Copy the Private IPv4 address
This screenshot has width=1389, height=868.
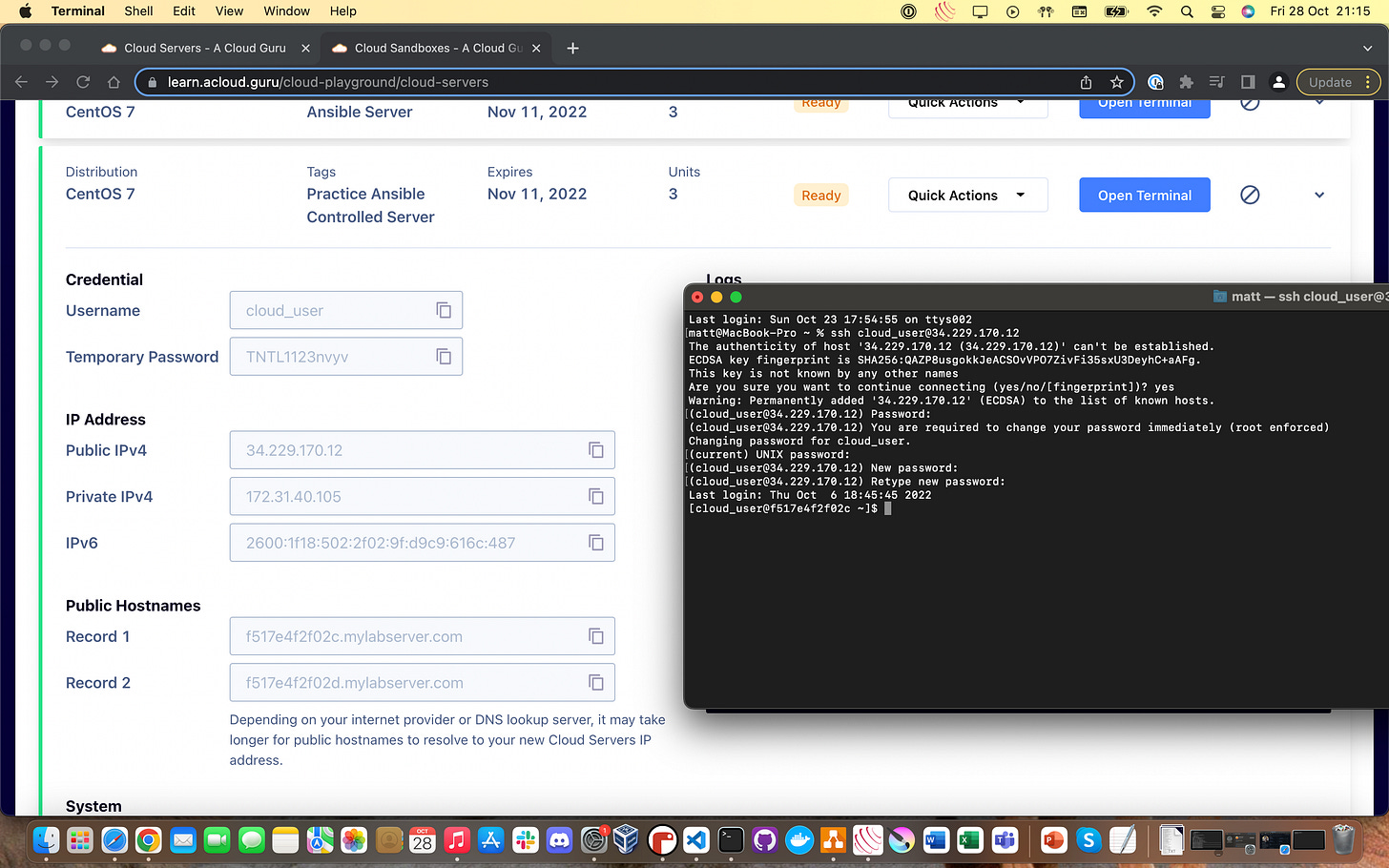[596, 496]
